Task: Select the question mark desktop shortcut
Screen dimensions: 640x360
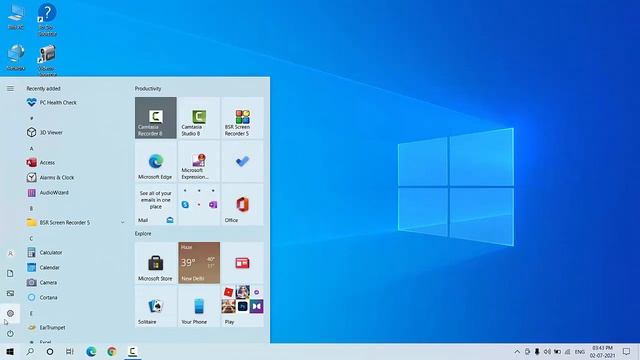Action: point(47,20)
